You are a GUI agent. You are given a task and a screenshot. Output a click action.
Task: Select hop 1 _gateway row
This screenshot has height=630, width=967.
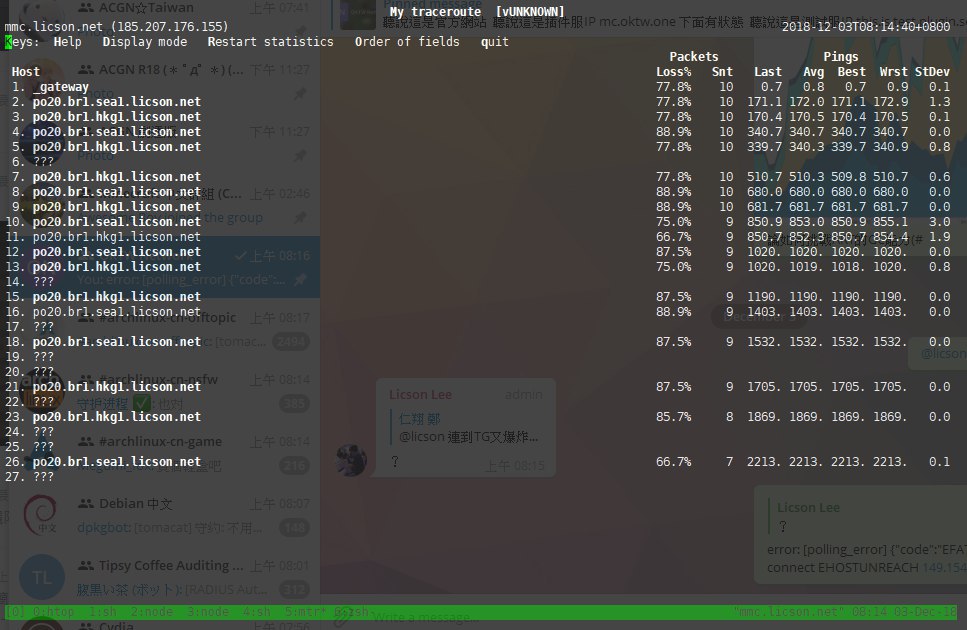[x=479, y=87]
